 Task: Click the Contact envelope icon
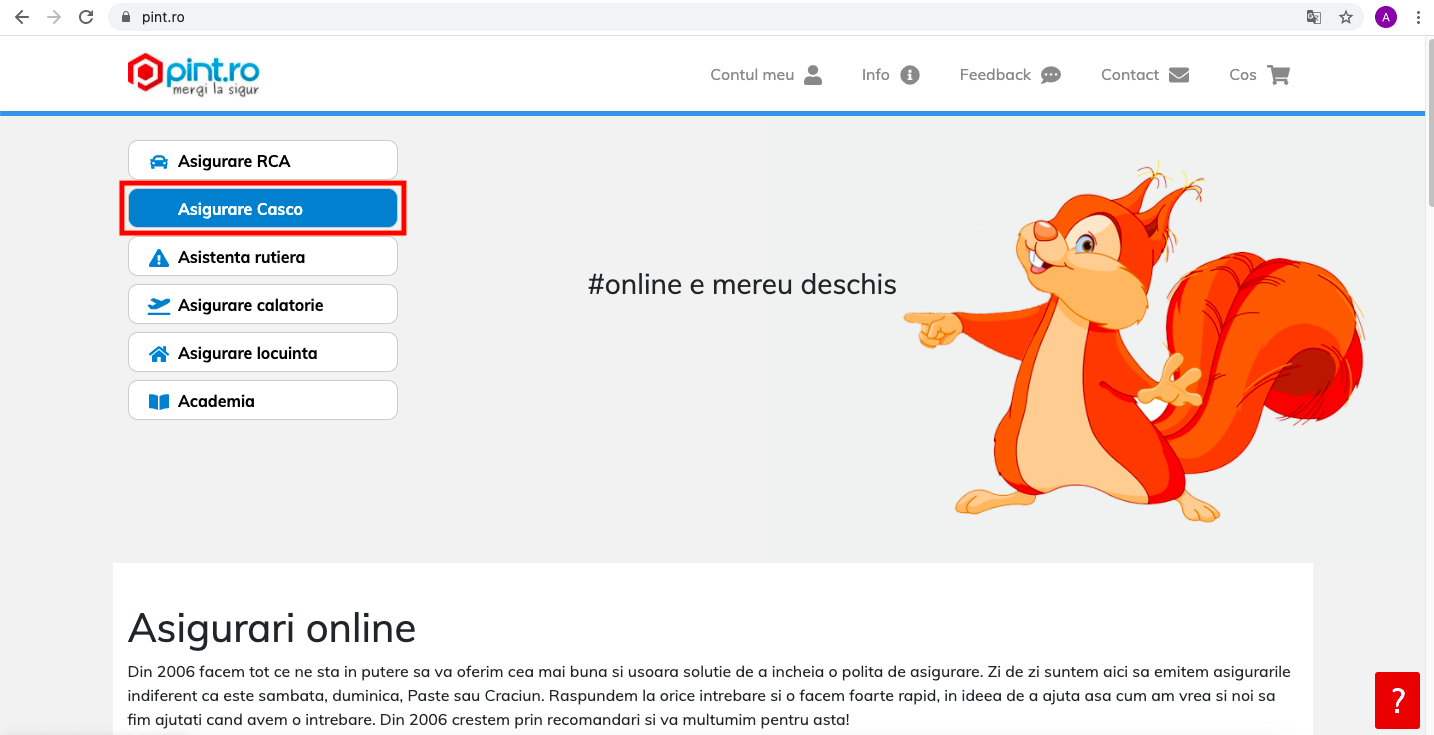point(1179,75)
